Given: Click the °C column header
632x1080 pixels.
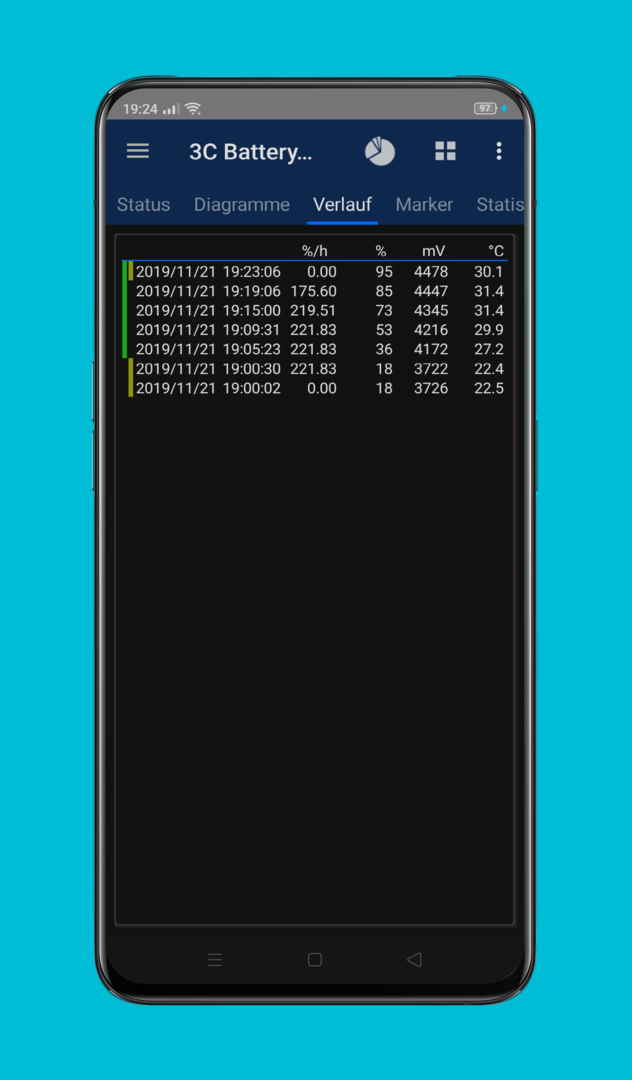Looking at the screenshot, I should tap(496, 251).
